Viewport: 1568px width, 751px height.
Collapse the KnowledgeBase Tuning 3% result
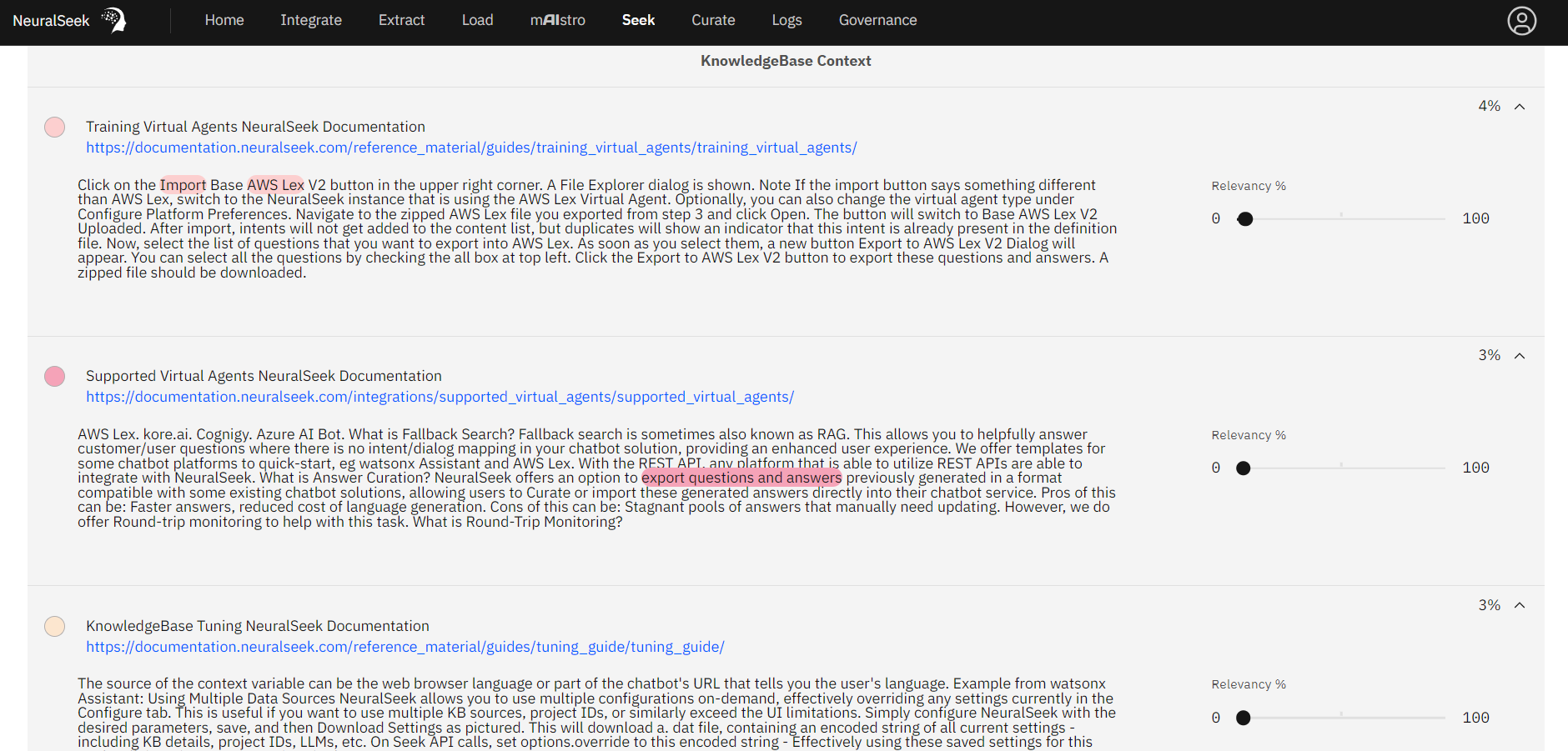coord(1520,605)
